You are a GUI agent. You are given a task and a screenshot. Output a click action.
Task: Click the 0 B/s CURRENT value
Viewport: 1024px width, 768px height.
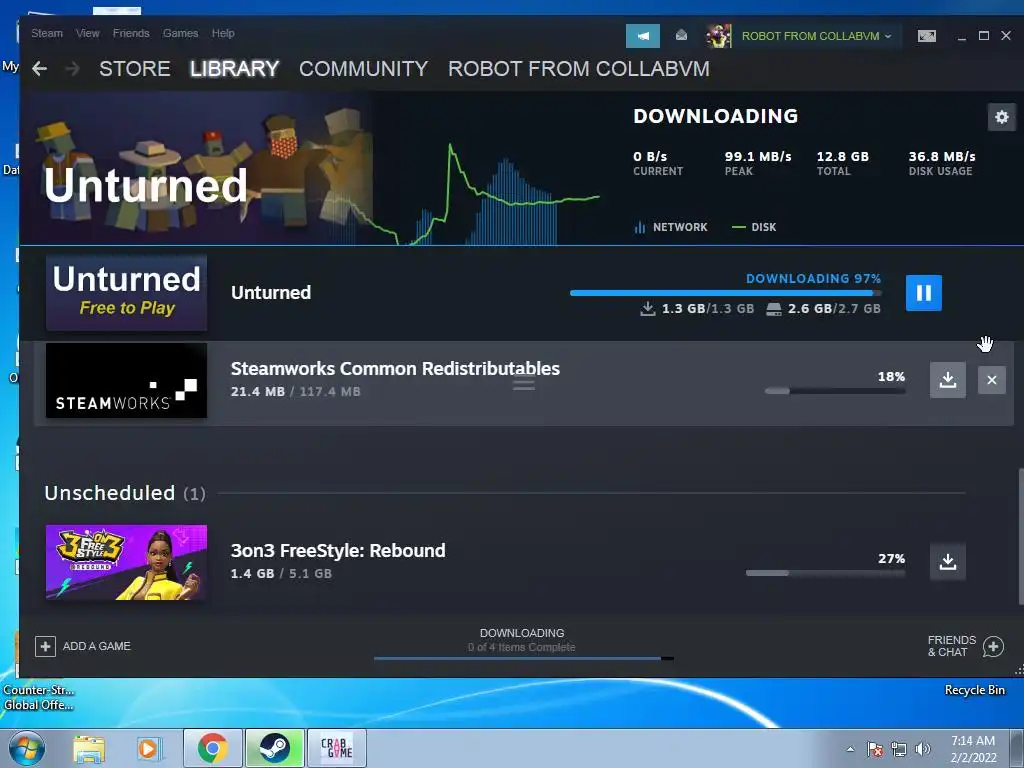[x=650, y=157]
